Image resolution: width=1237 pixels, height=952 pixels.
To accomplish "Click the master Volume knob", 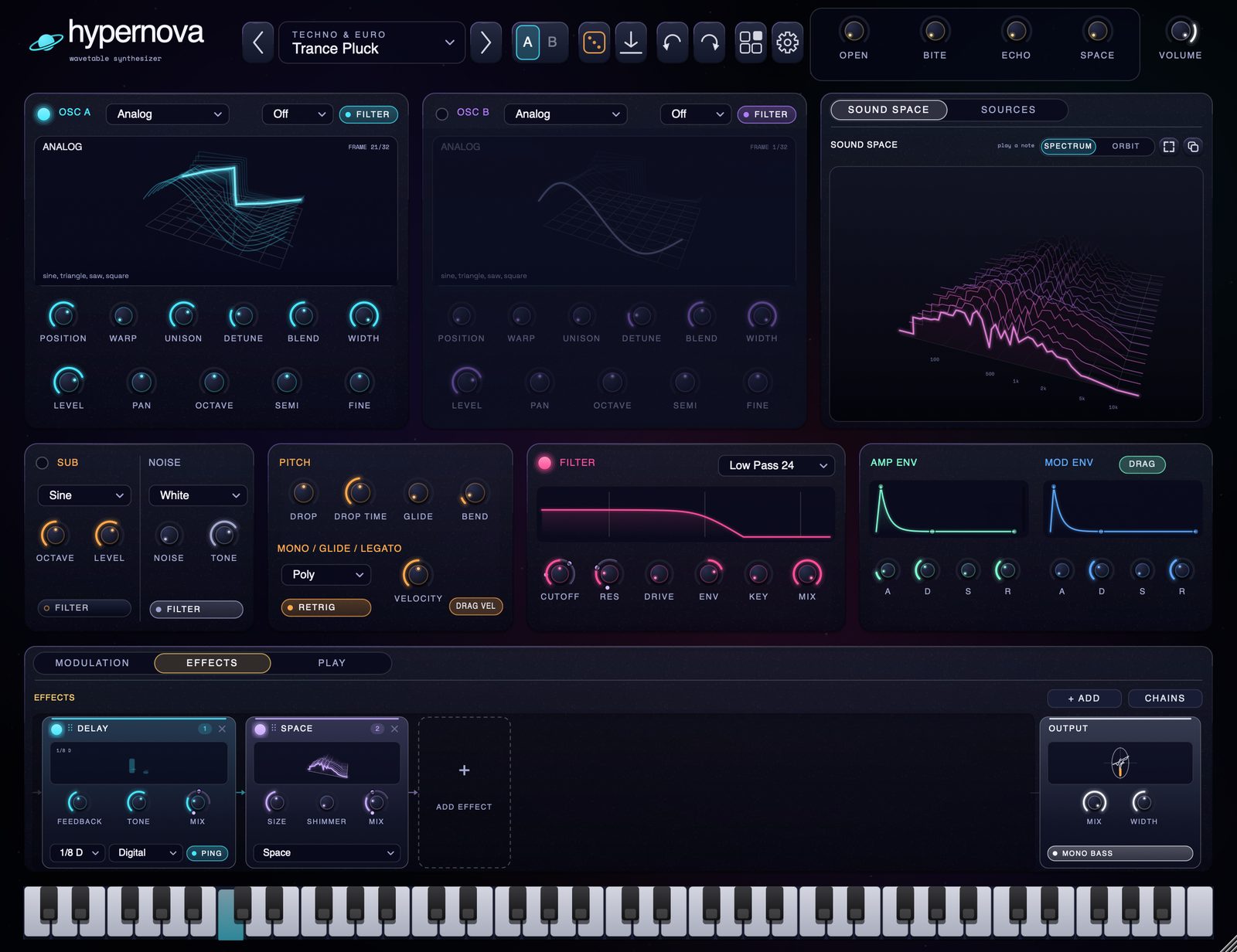I will pos(1181,32).
